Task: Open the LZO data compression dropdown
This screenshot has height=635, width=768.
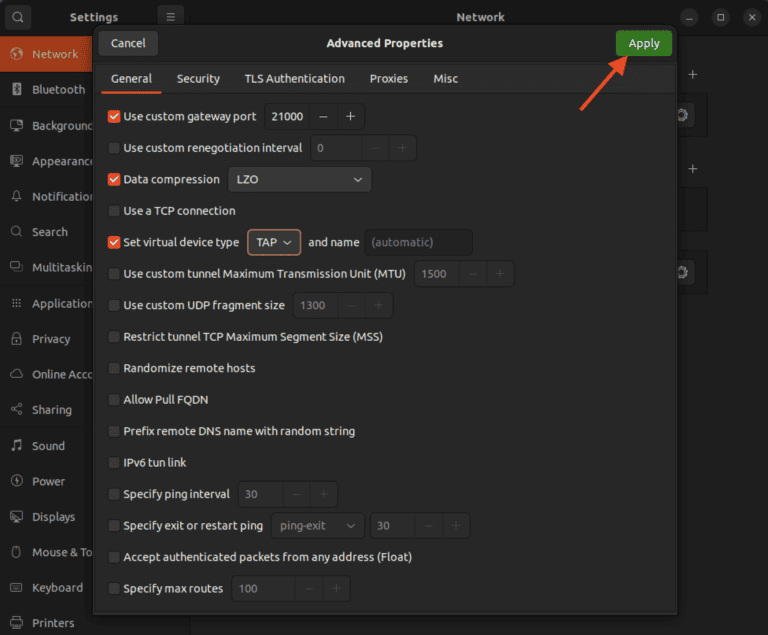Action: (x=298, y=180)
